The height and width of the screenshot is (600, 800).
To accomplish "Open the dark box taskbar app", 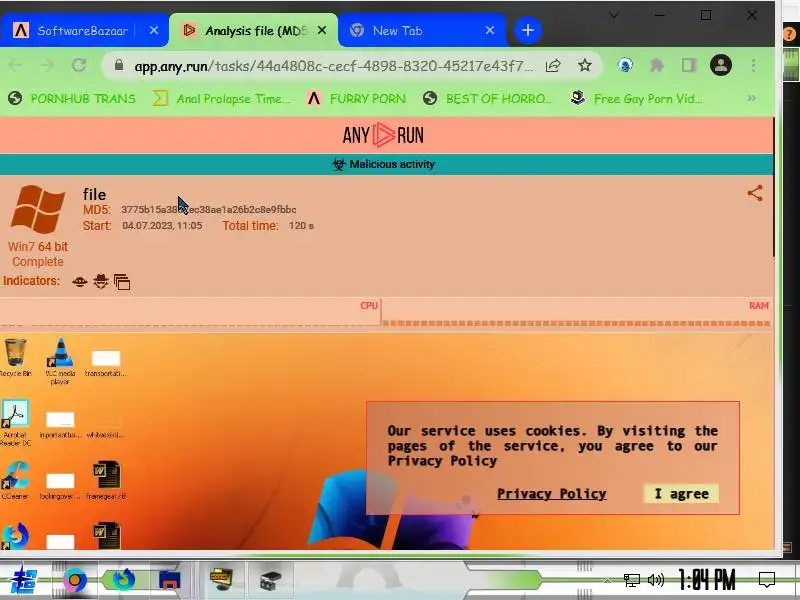I will [270, 580].
